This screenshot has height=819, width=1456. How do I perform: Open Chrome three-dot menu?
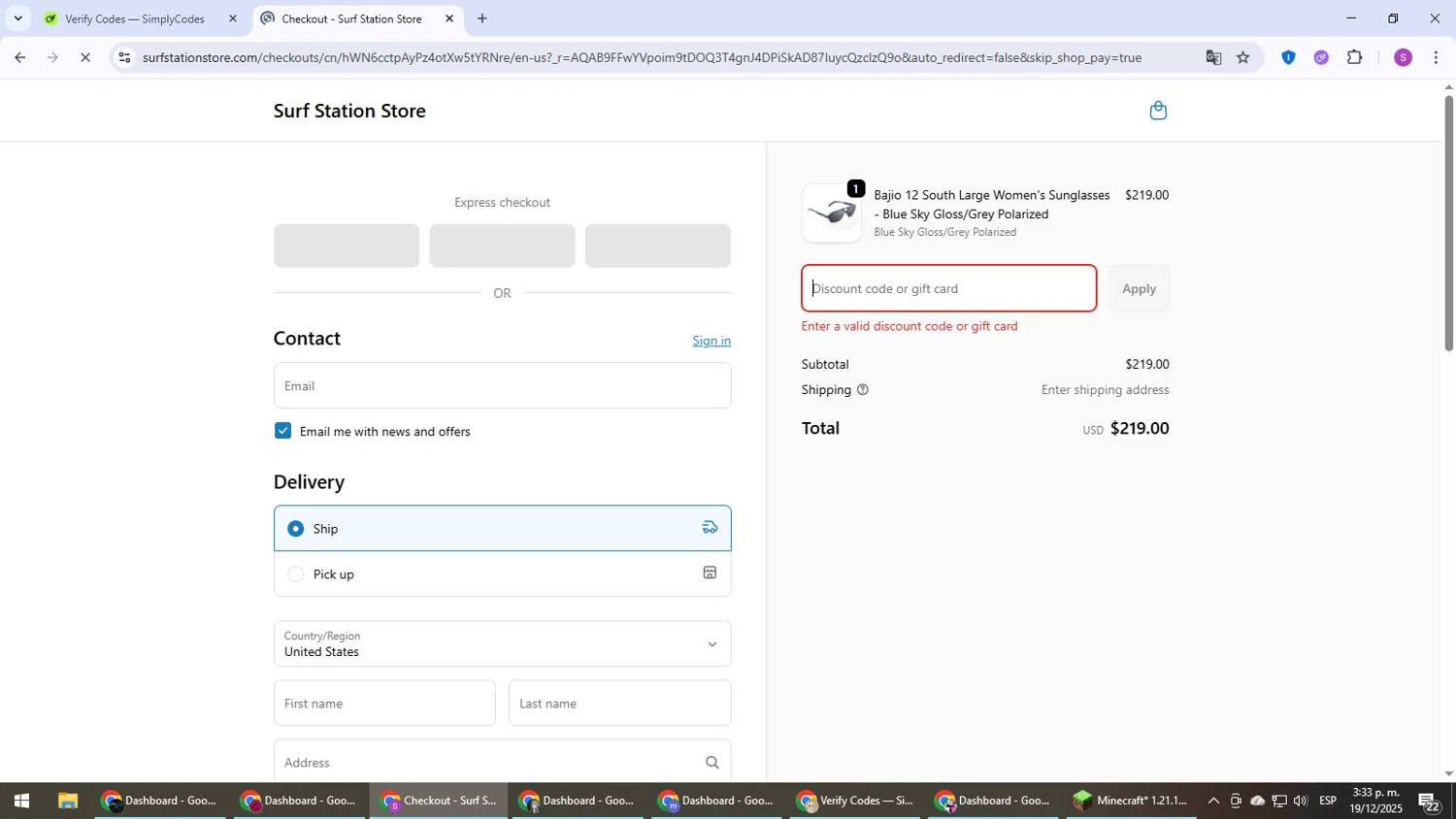click(x=1436, y=57)
